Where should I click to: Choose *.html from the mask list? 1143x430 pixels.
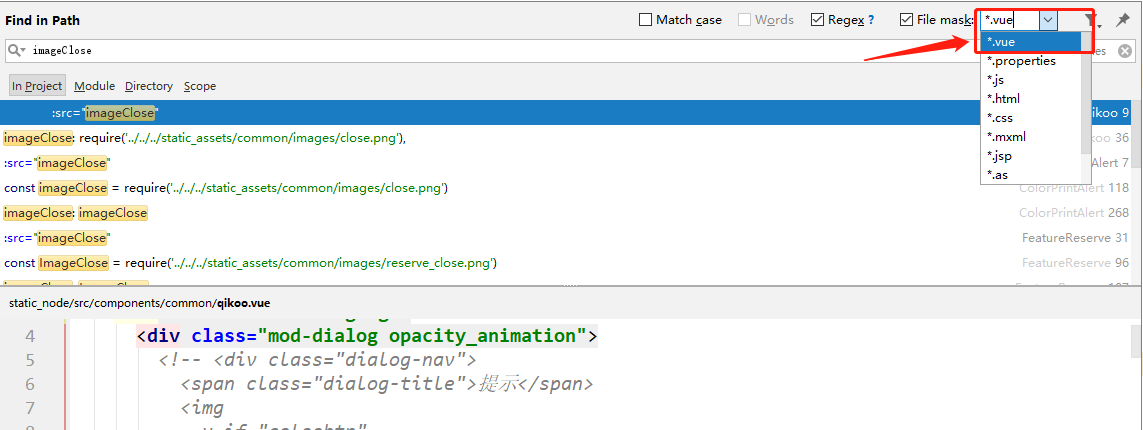click(1031, 99)
